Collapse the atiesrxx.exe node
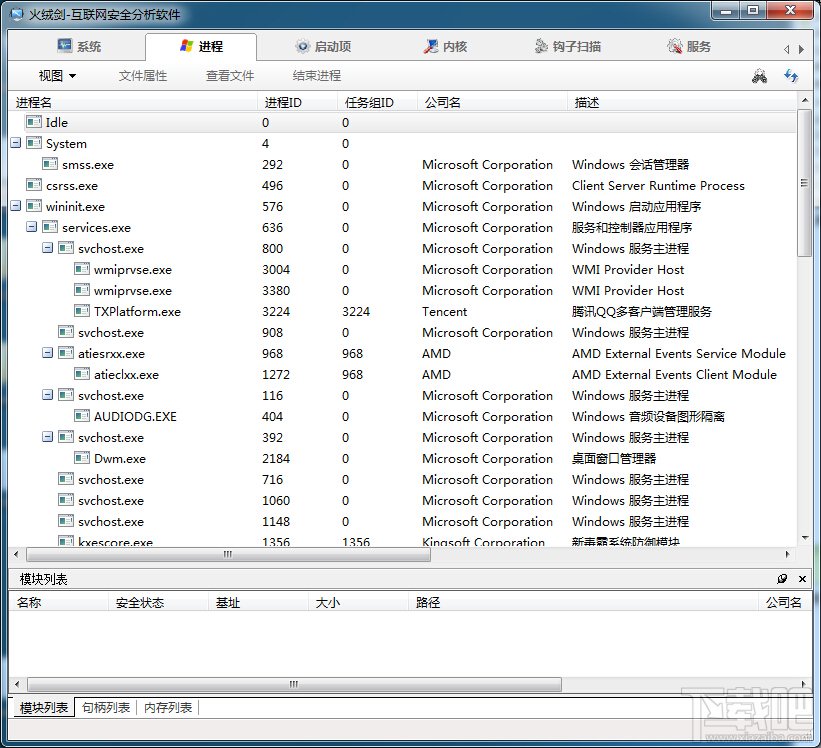 coord(48,353)
